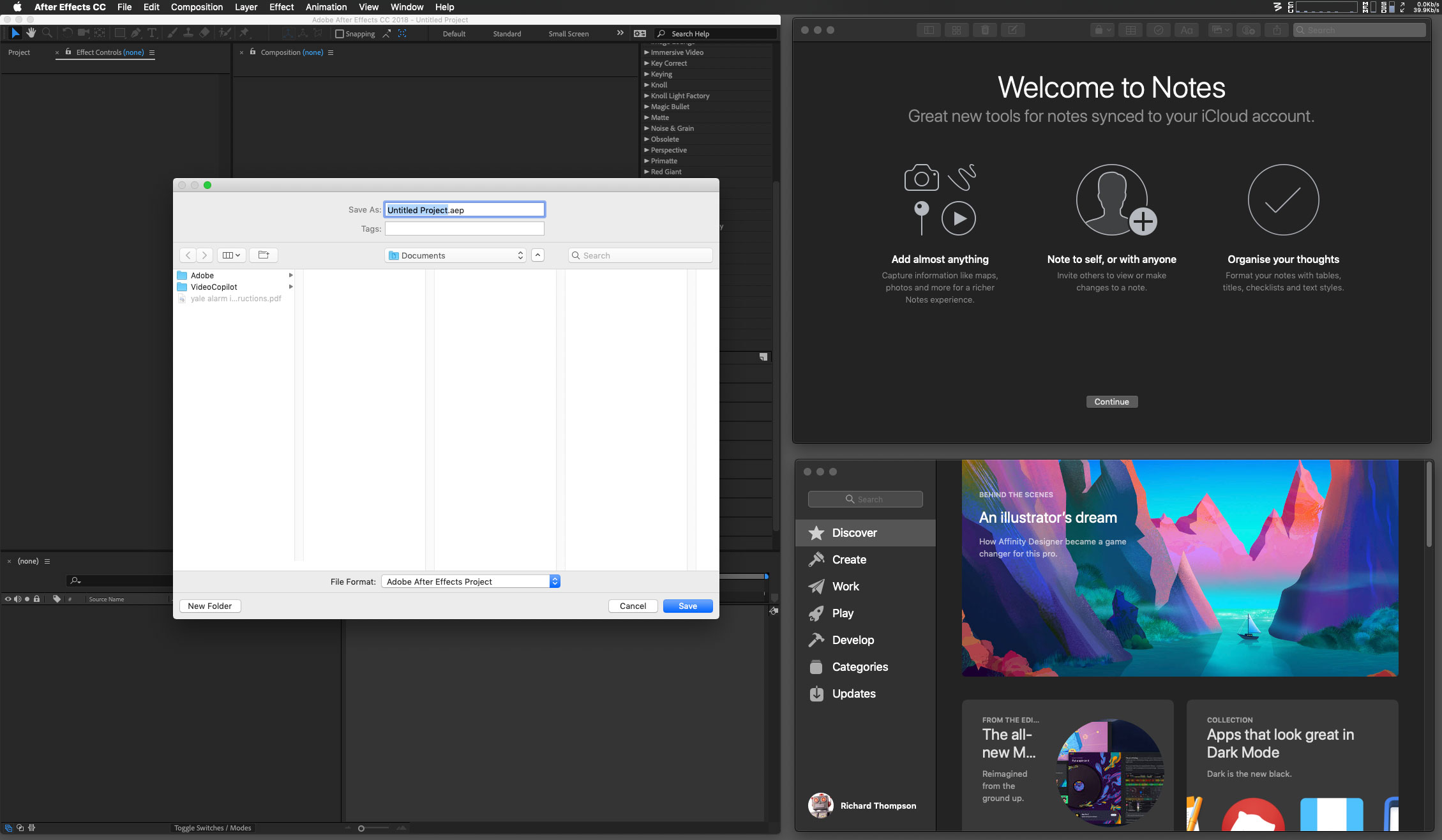This screenshot has height=840, width=1442.
Task: Expand the Keying effects category
Action: point(646,74)
